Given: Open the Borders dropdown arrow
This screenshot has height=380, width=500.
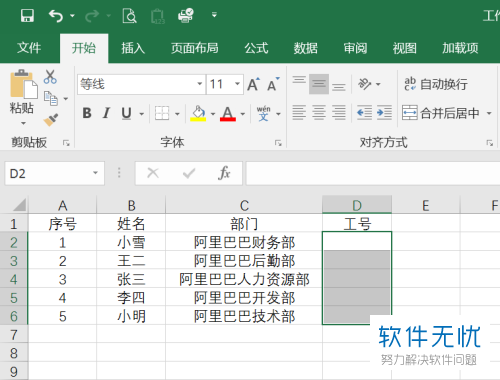Looking at the screenshot, I should 177,114.
